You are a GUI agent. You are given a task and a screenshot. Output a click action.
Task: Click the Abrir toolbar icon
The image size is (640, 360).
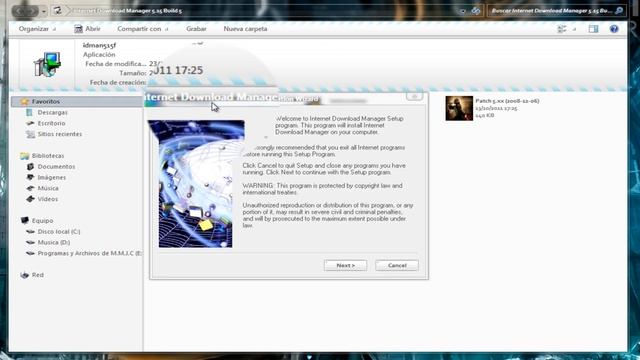tap(78, 29)
